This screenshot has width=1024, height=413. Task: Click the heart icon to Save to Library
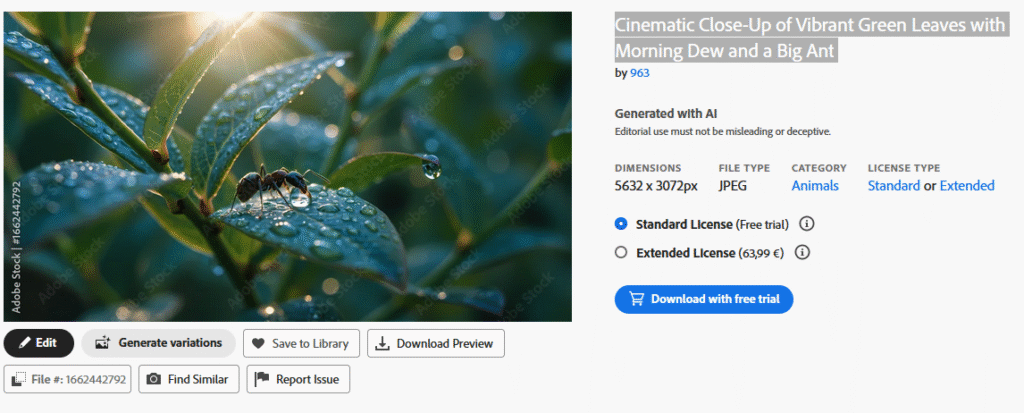tap(259, 344)
